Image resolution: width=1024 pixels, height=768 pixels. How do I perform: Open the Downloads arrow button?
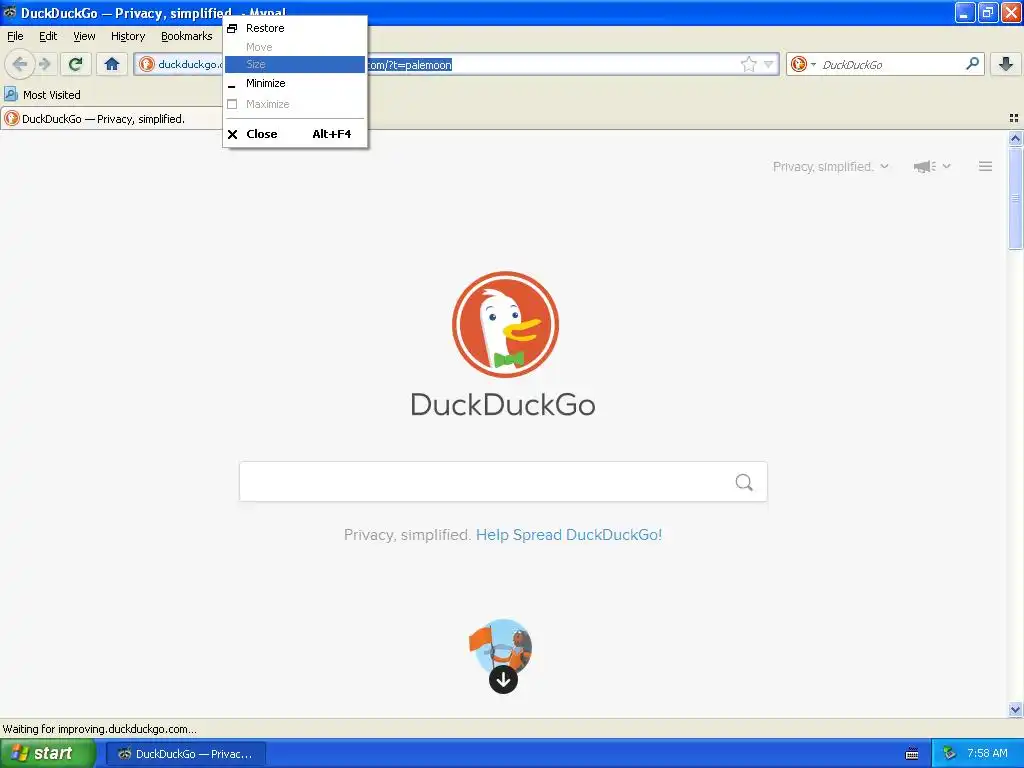[1006, 64]
